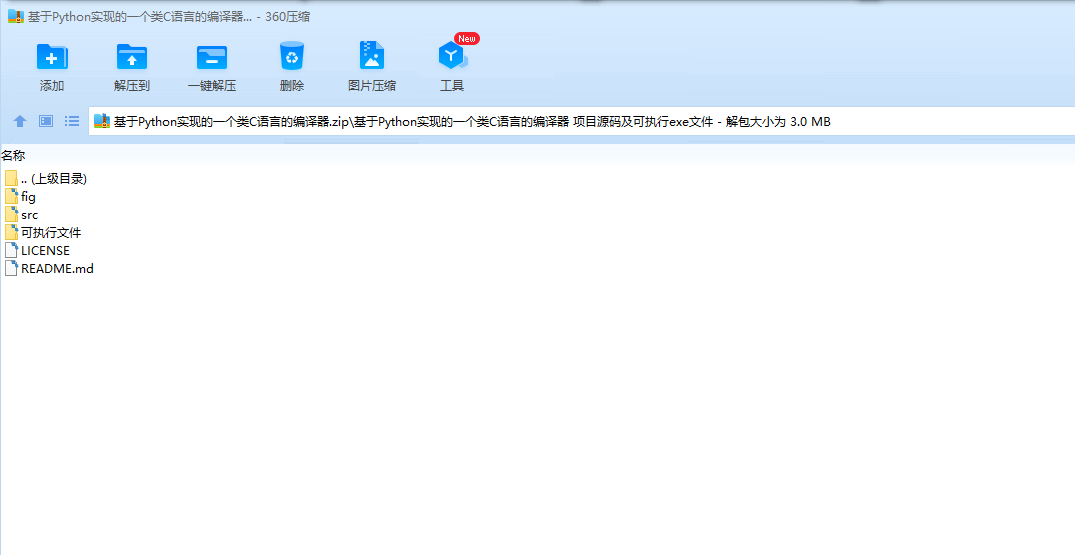Image resolution: width=1075 pixels, height=555 pixels.
Task: Click the archive icon in the address bar
Action: 102,122
